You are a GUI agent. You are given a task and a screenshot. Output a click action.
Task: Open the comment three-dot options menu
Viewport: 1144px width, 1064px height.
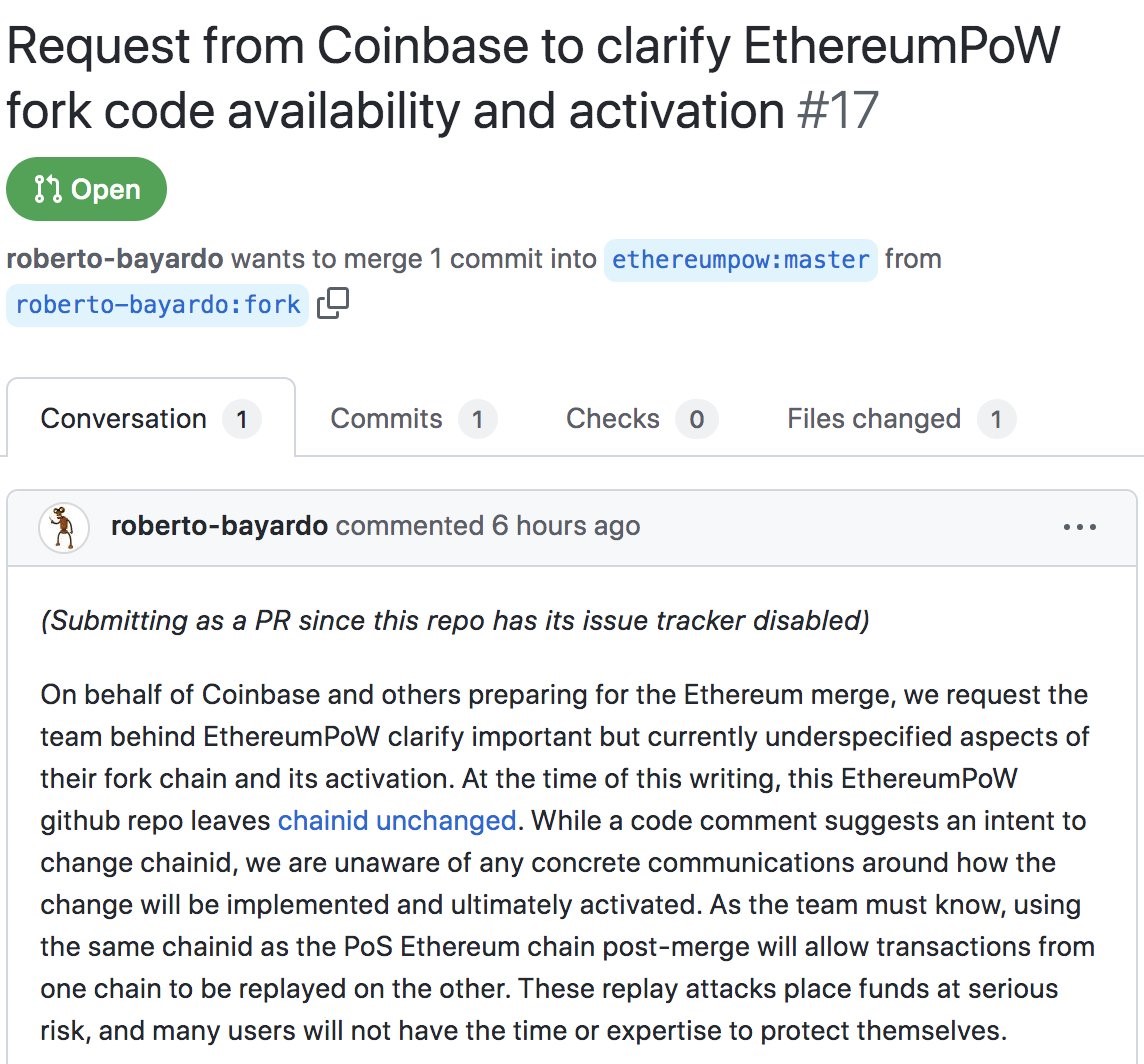pos(1080,527)
